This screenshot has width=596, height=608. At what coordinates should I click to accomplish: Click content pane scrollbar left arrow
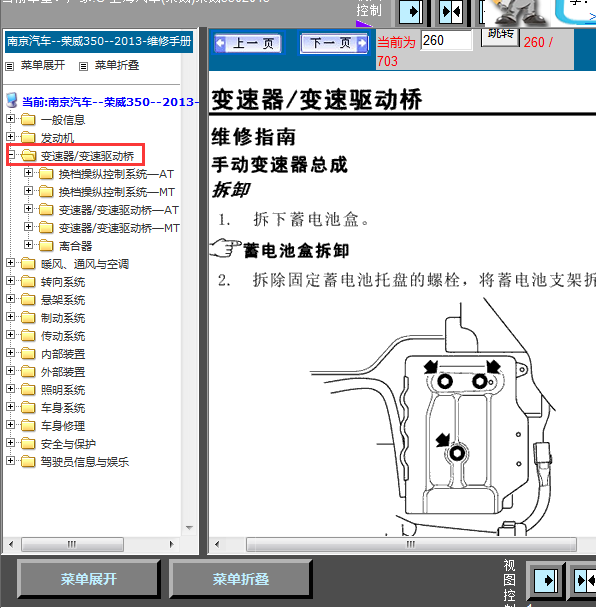[217, 544]
